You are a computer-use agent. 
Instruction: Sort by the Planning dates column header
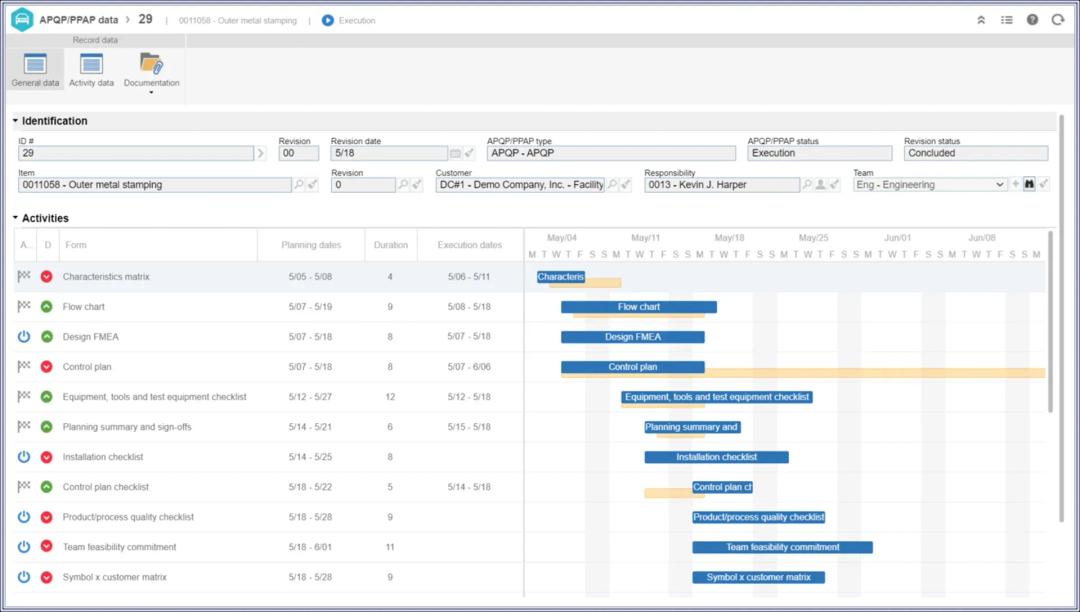click(x=311, y=245)
